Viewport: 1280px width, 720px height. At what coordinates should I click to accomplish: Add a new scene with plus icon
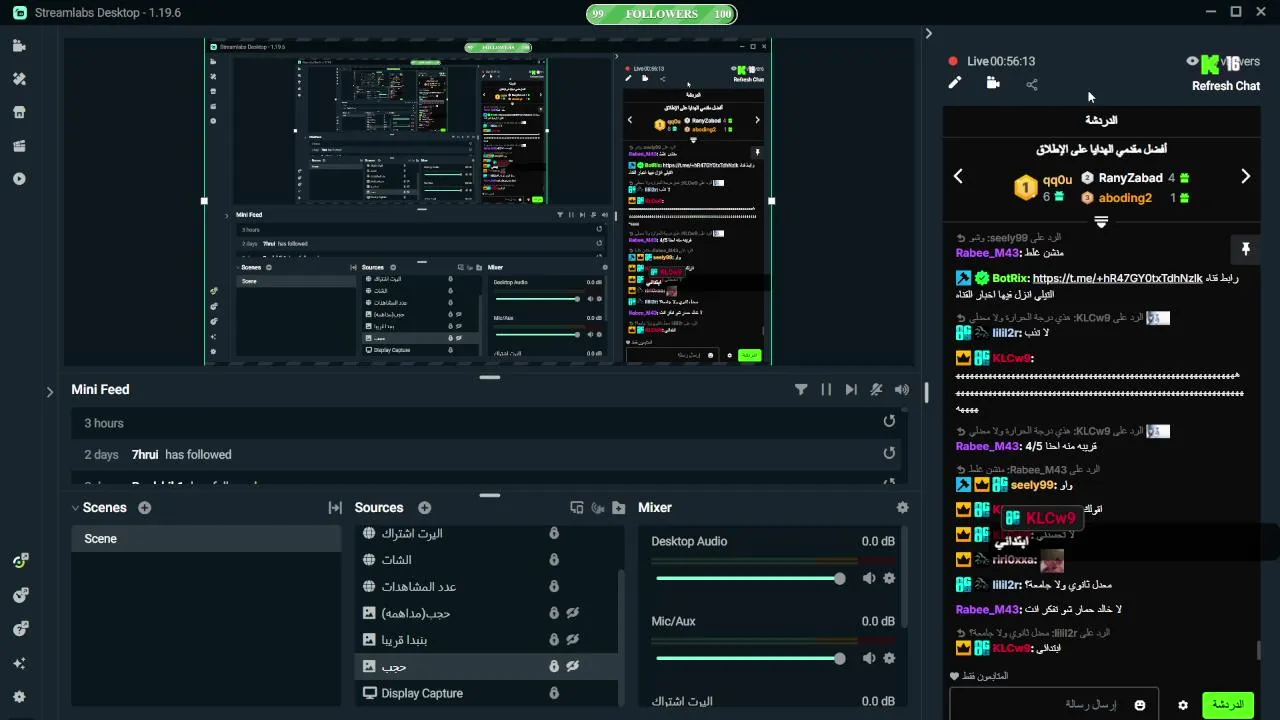tap(145, 508)
